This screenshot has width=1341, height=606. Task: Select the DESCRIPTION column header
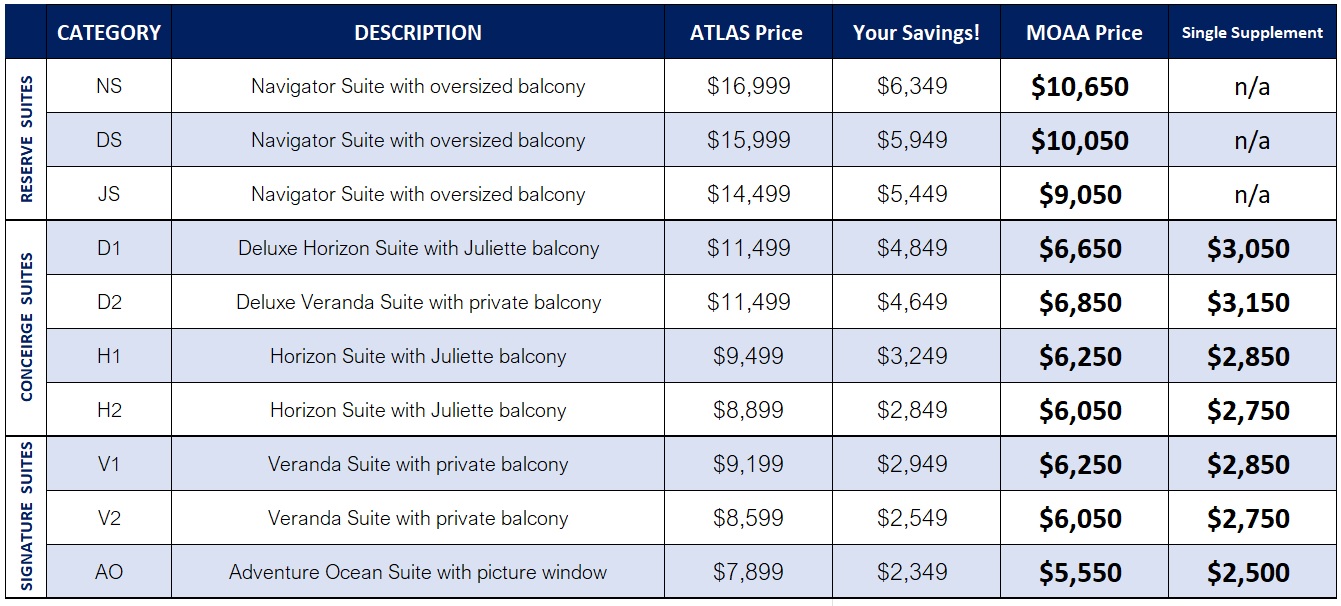tap(418, 32)
